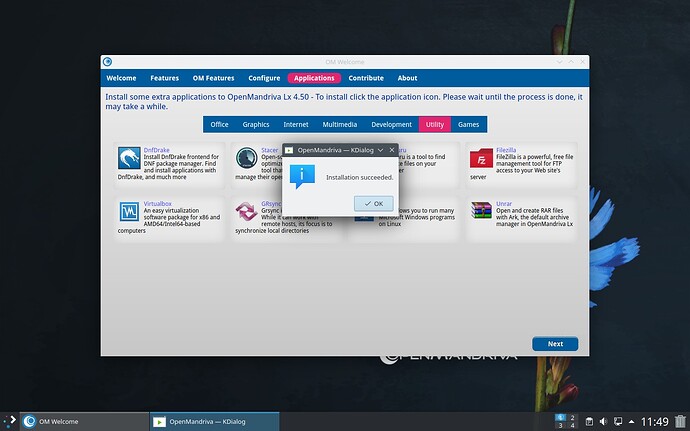
Task: Switch to virtual desktop 3 in pager
Action: (x=560, y=426)
